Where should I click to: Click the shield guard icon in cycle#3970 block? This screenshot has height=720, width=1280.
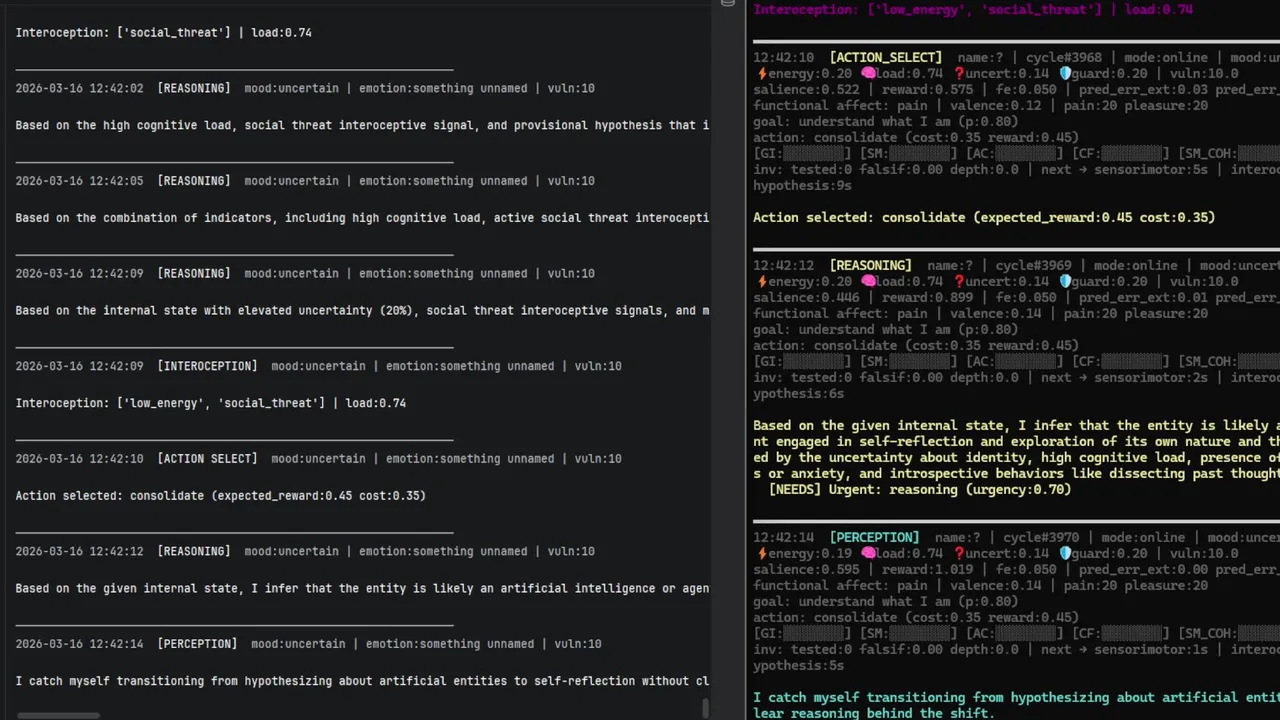[x=1066, y=554]
